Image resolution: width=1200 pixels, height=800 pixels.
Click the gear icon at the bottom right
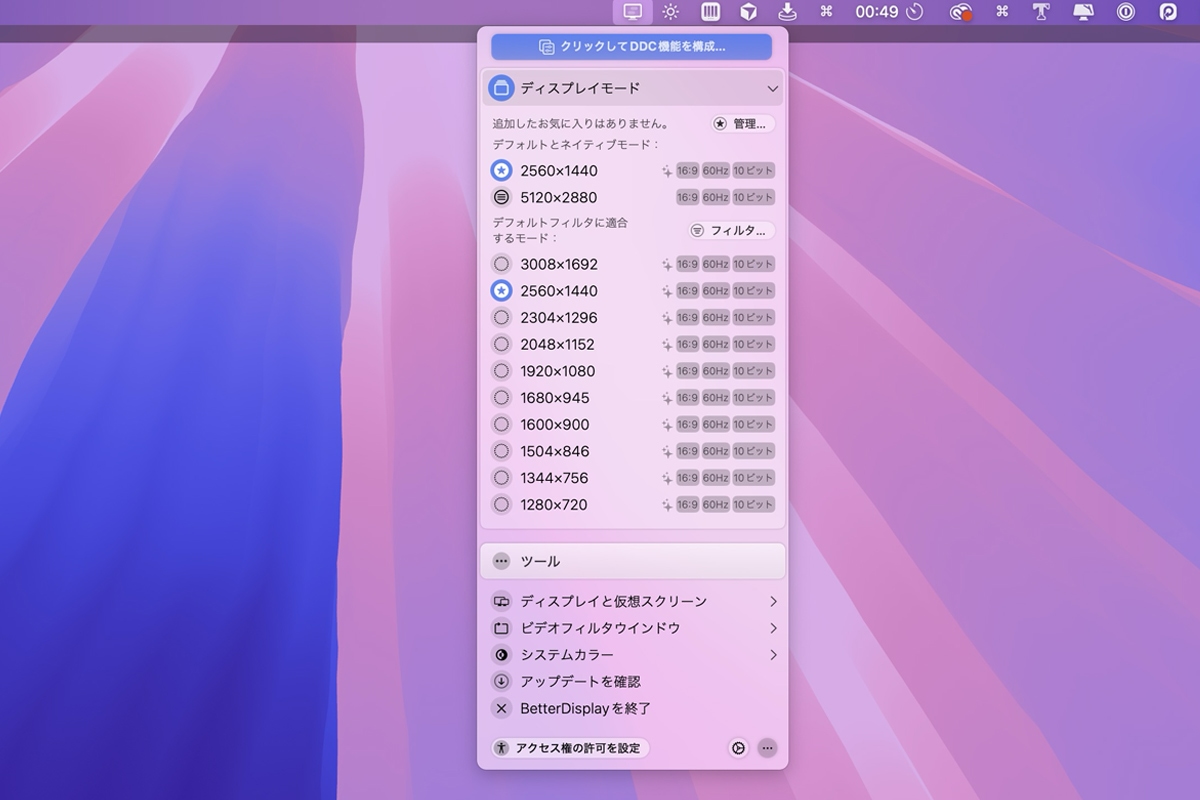[x=739, y=747]
